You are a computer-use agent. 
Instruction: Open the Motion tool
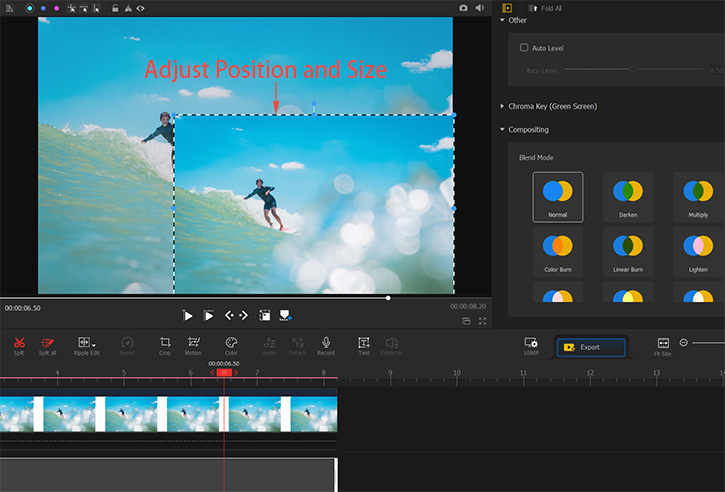pyautogui.click(x=193, y=343)
